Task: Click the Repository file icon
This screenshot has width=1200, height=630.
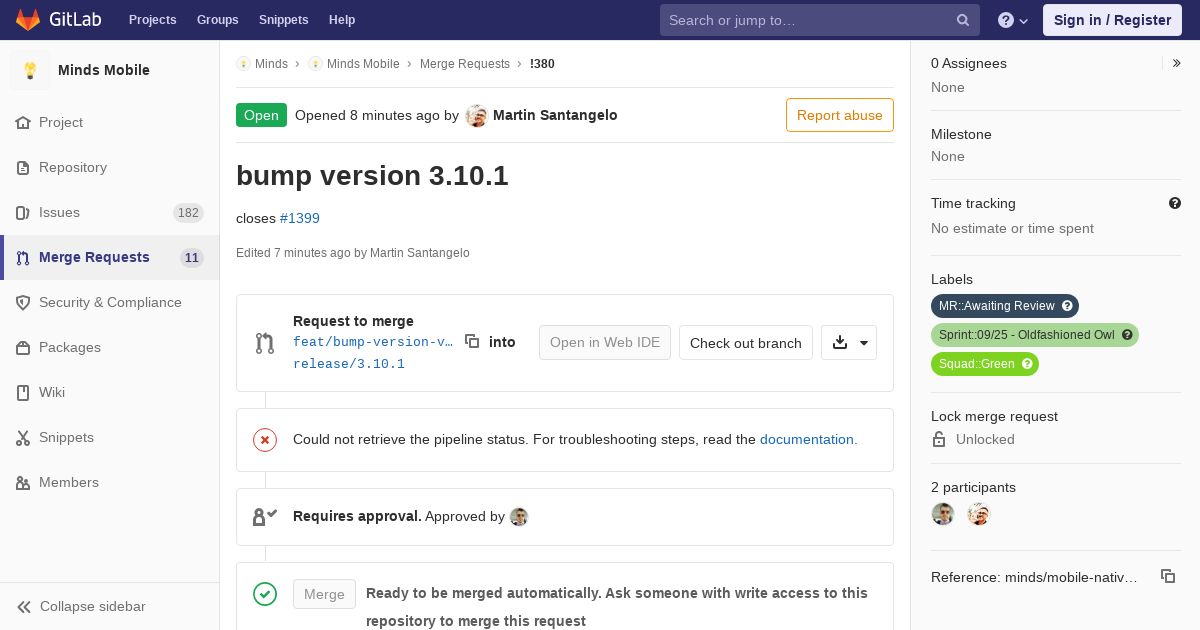Action: tap(23, 168)
